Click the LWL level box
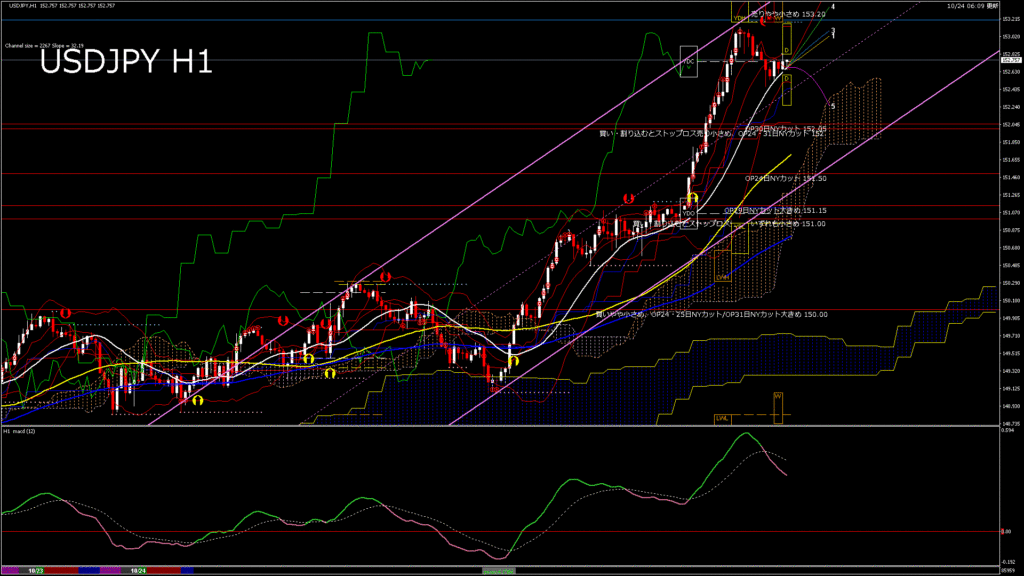 pyautogui.click(x=722, y=418)
